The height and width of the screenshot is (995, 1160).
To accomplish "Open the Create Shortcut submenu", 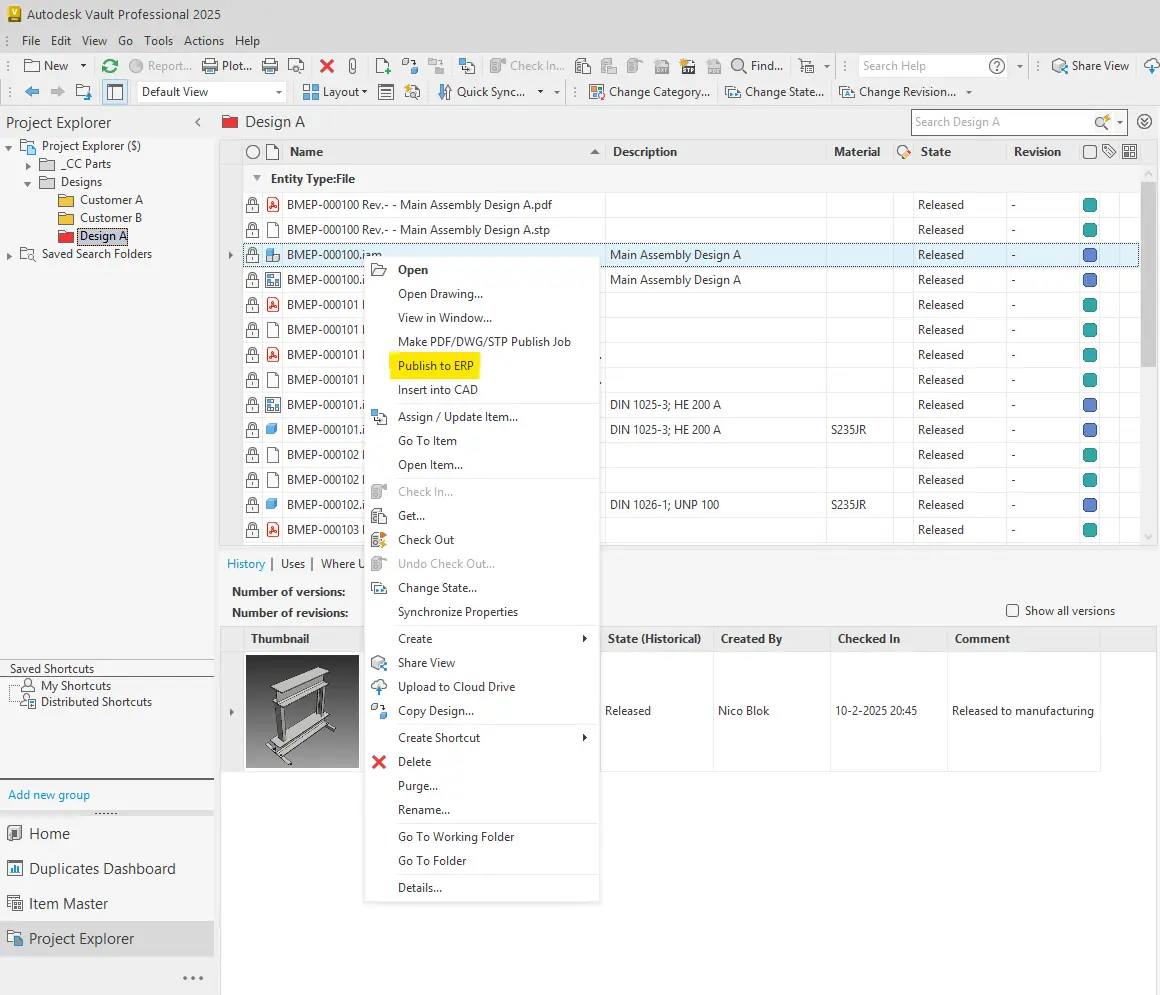I will point(482,738).
